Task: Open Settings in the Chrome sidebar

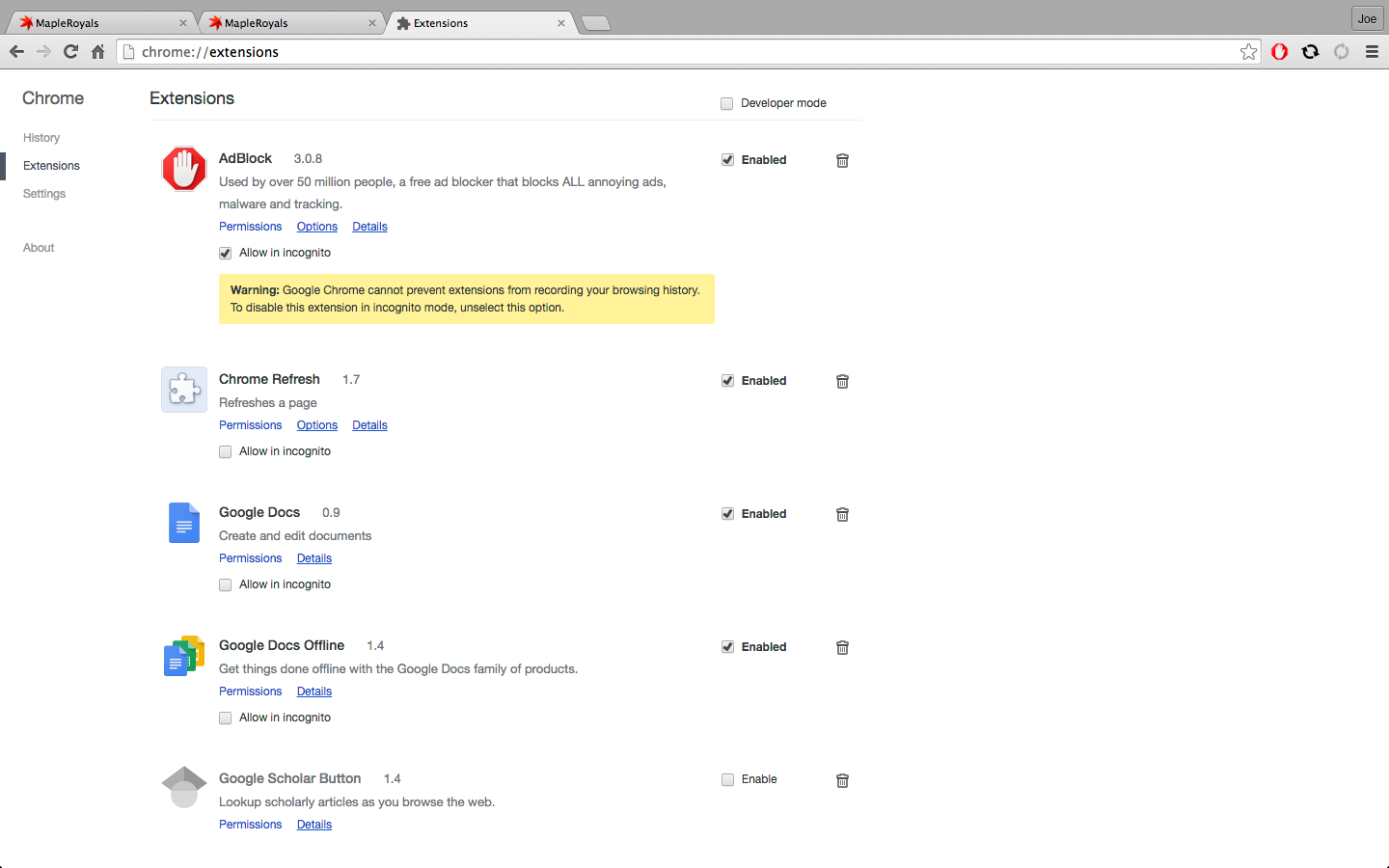Action: point(44,194)
